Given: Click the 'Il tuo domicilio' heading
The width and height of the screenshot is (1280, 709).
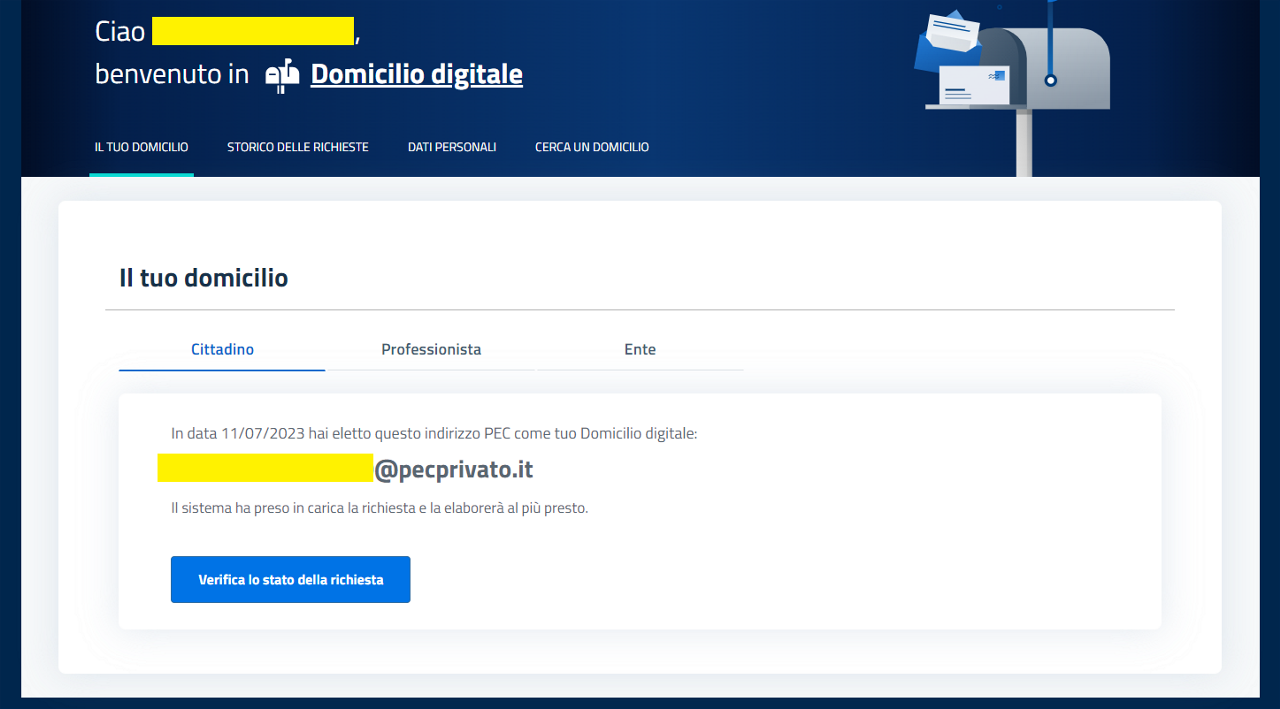Looking at the screenshot, I should (x=203, y=278).
